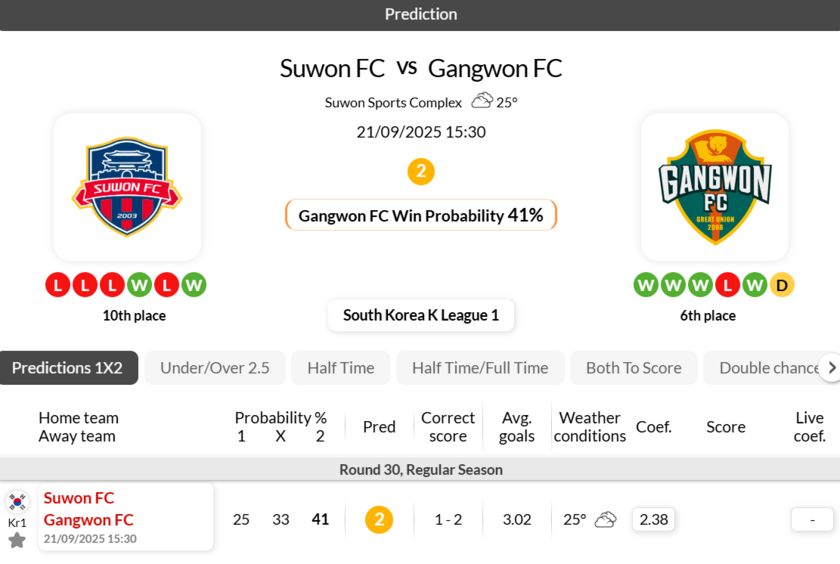The image size is (840, 564).
Task: Open the Half Time/Full Time tab
Action: (x=480, y=368)
